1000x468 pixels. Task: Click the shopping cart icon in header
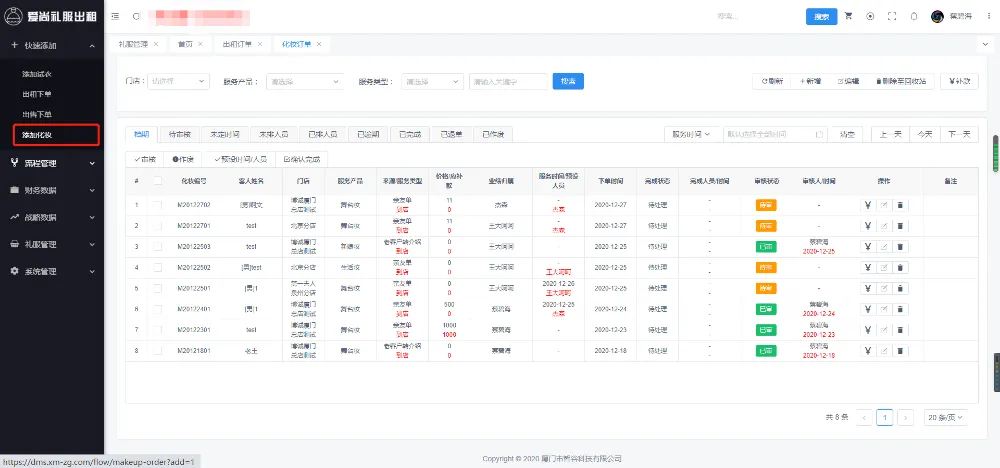click(x=849, y=16)
